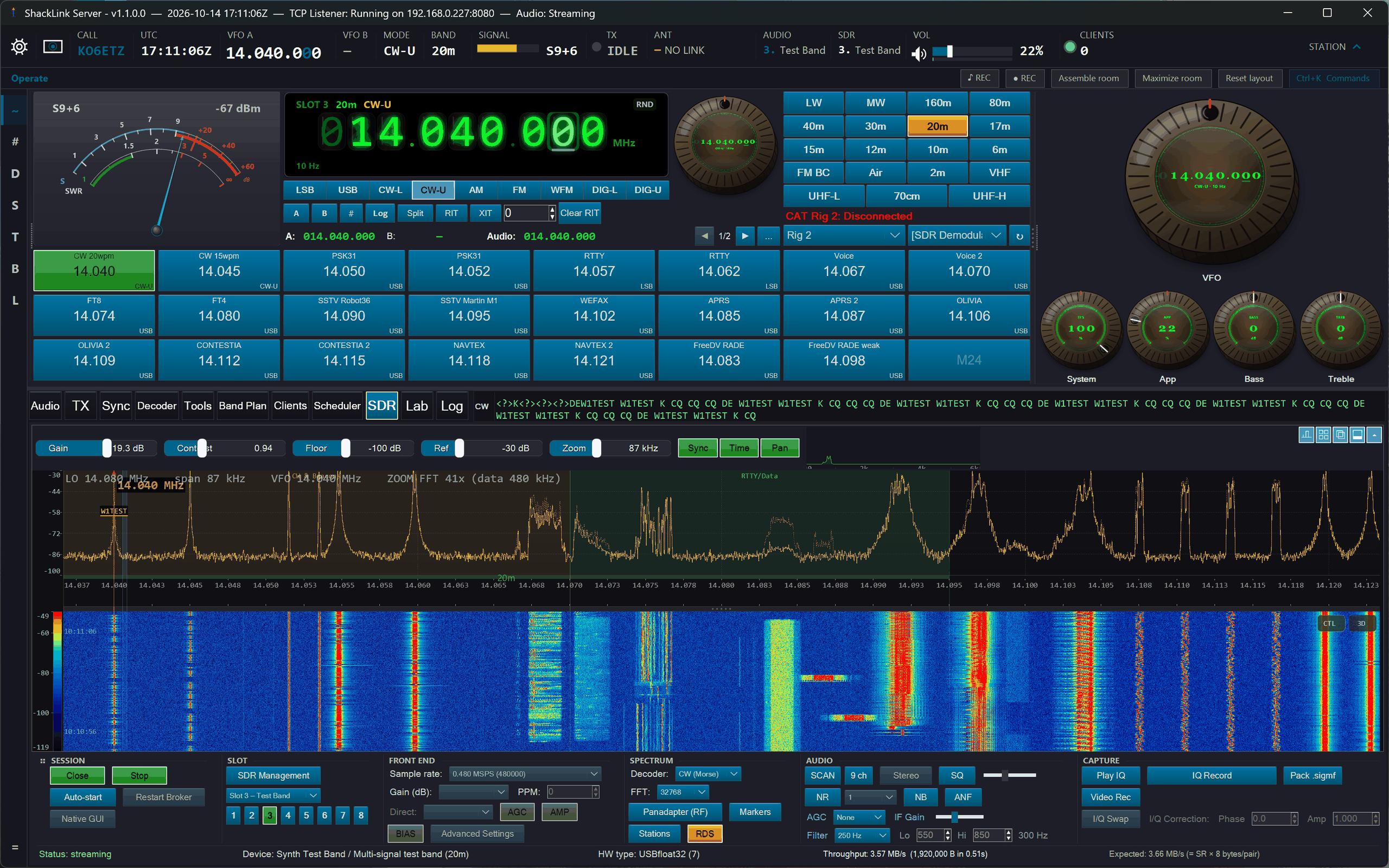Click the bar-chart layout icon in SDR panel
Screen dimensions: 1389x868
[1307, 435]
